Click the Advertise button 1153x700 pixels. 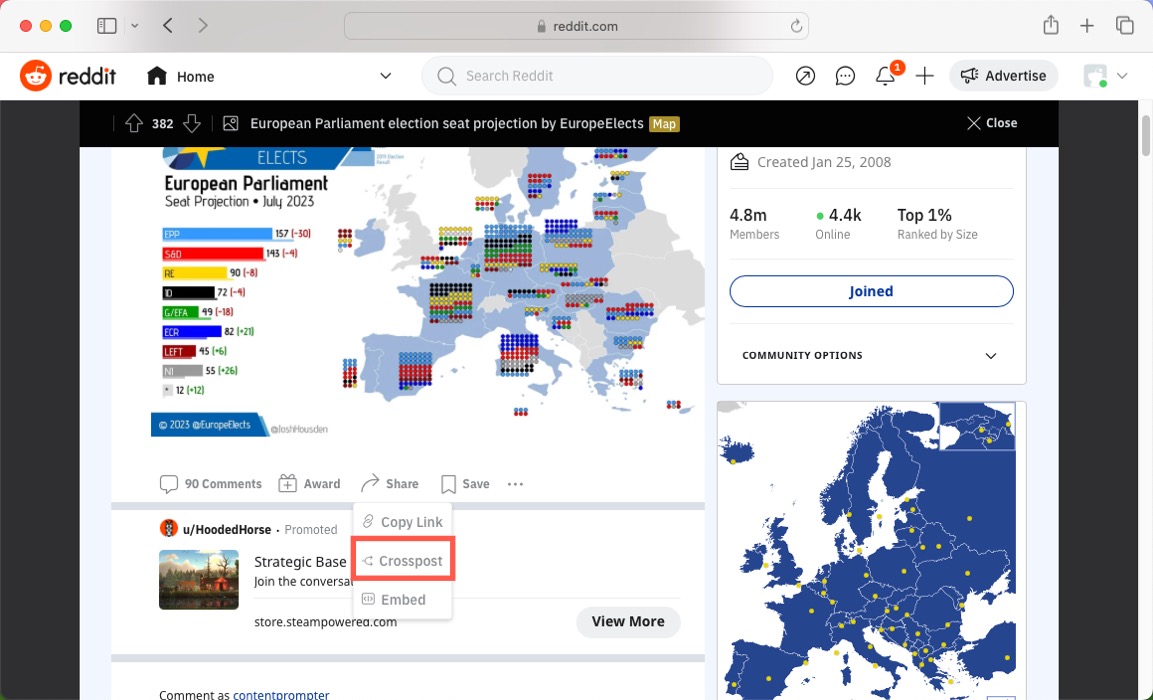tap(1003, 76)
